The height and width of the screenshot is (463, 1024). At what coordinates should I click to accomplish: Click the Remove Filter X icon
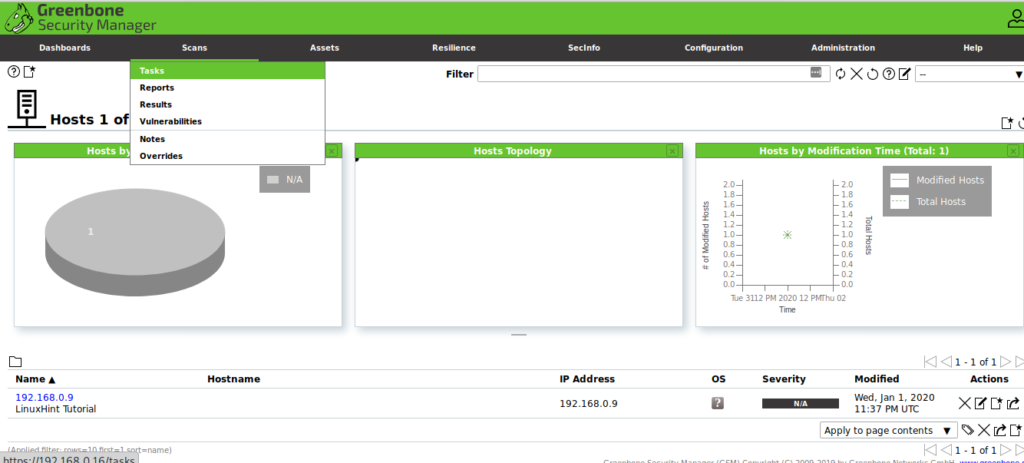tap(856, 74)
